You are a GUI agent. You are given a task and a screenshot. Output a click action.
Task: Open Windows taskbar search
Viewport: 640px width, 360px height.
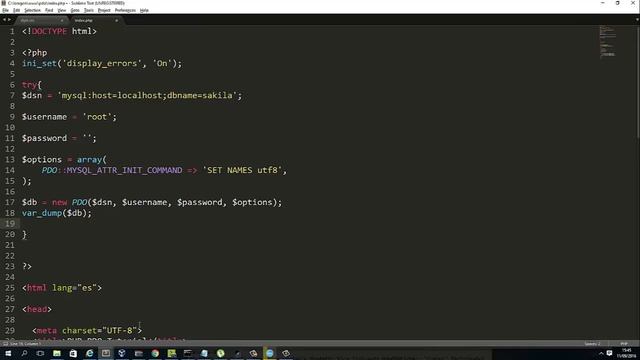tap(24, 353)
